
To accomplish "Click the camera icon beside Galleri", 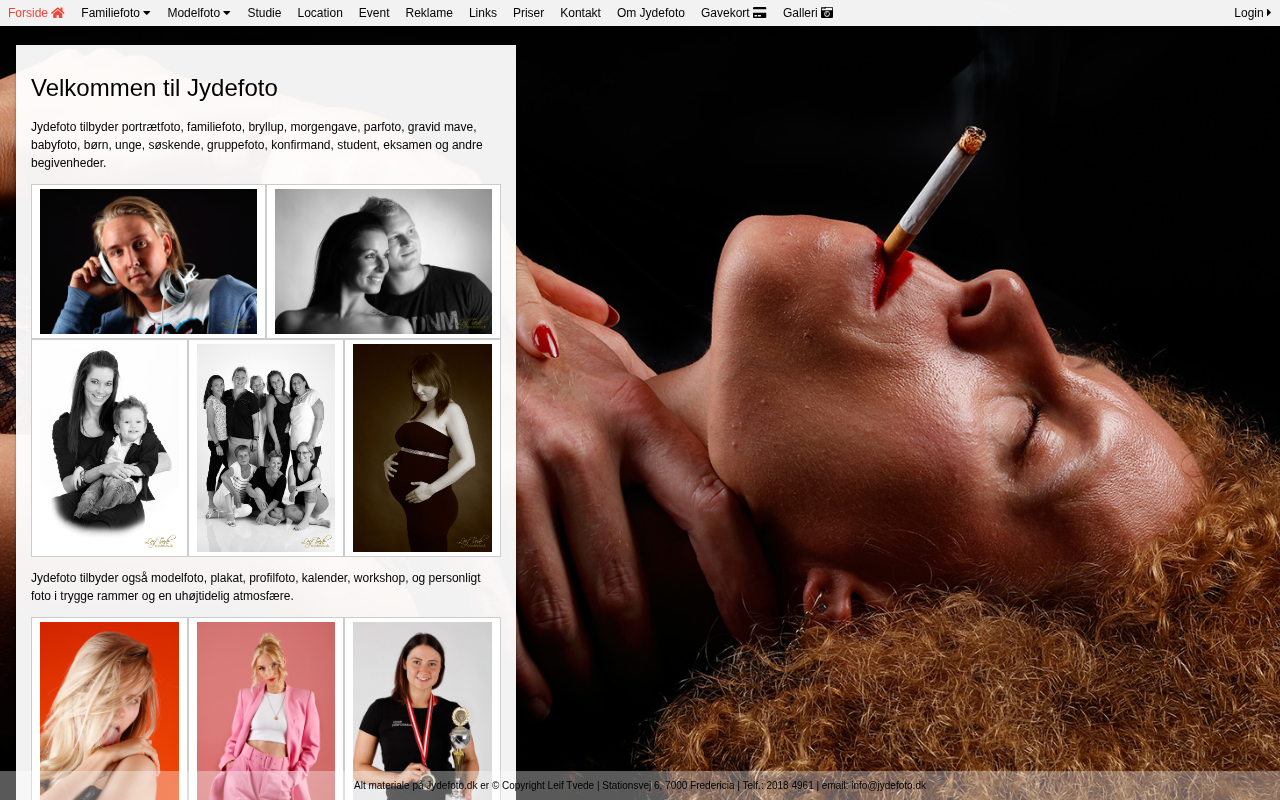I will coord(827,13).
